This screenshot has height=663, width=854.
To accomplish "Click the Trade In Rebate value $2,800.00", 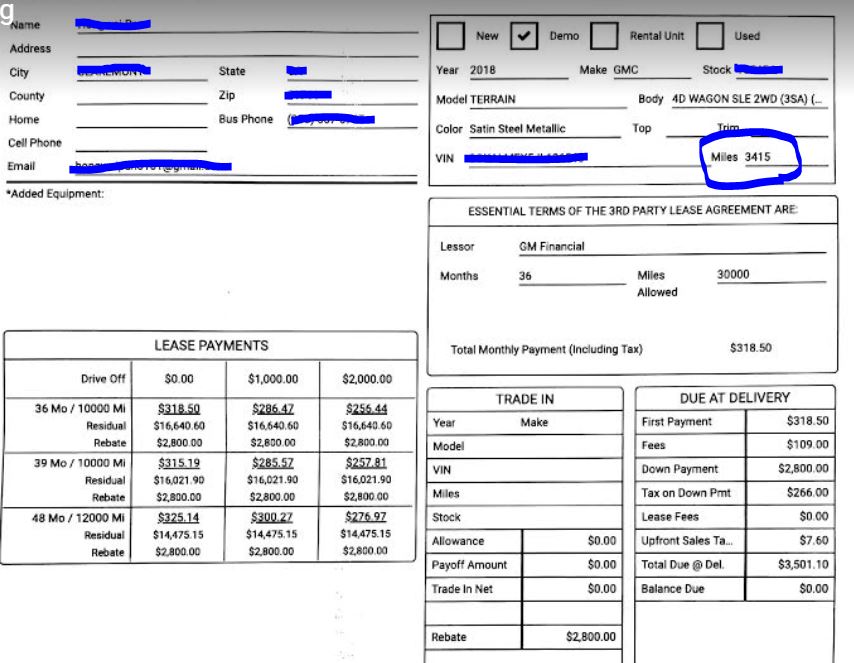I will point(590,637).
